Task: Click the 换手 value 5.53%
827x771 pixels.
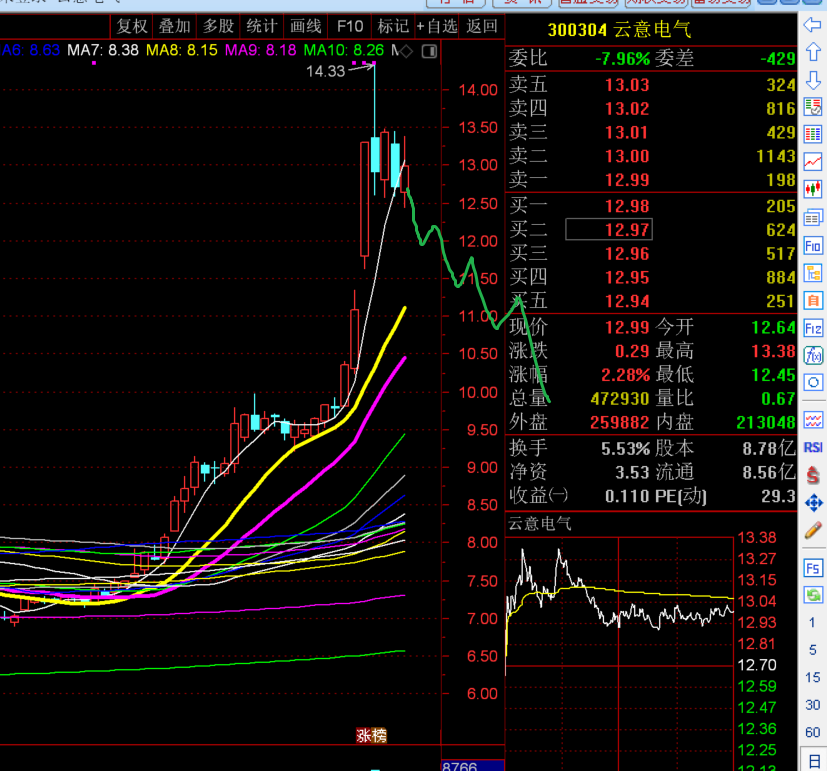Action: coord(626,449)
